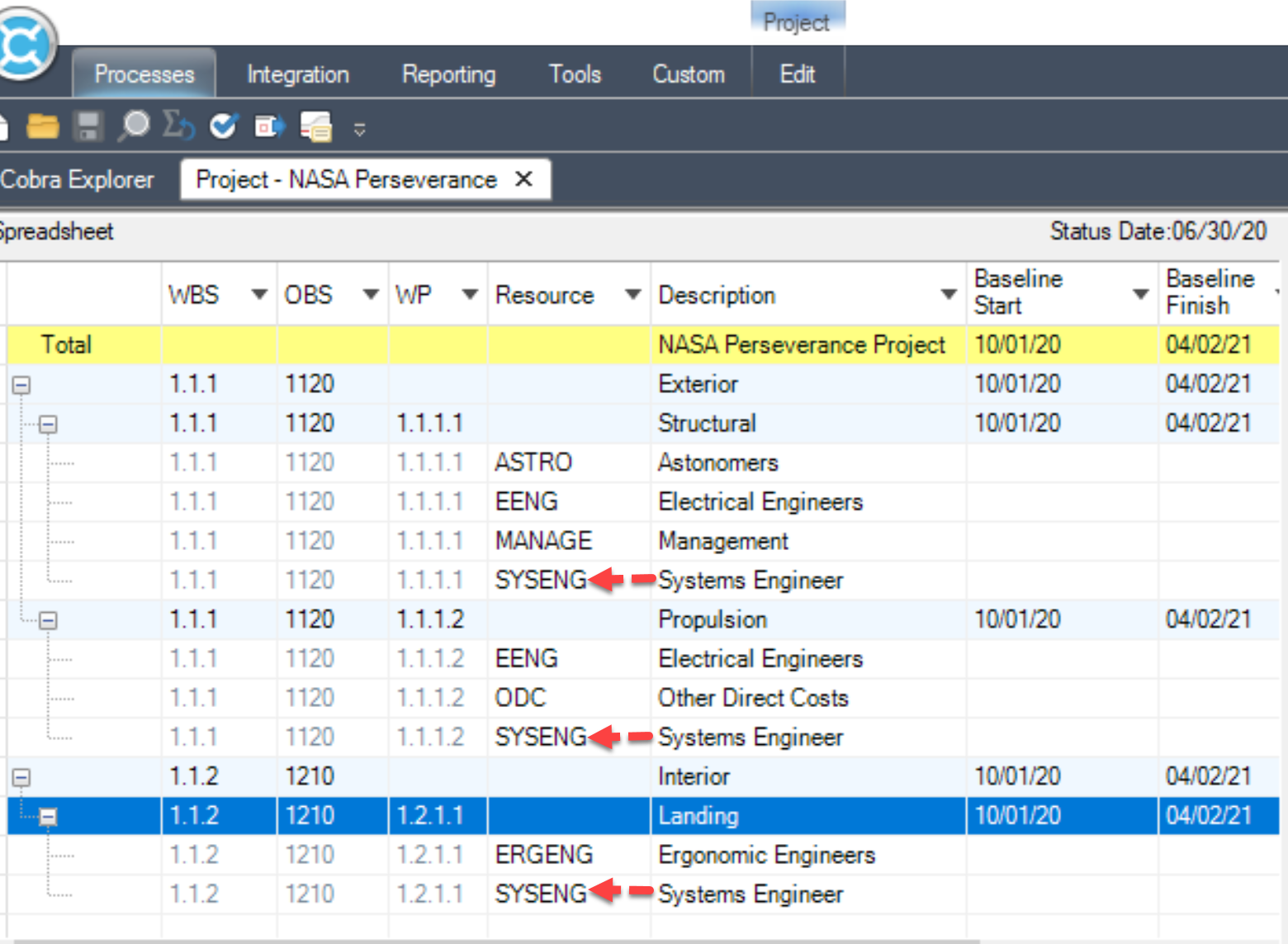Screen dimensions: 1288x944
Task: Open the Description column filter dropdown
Action: [949, 295]
